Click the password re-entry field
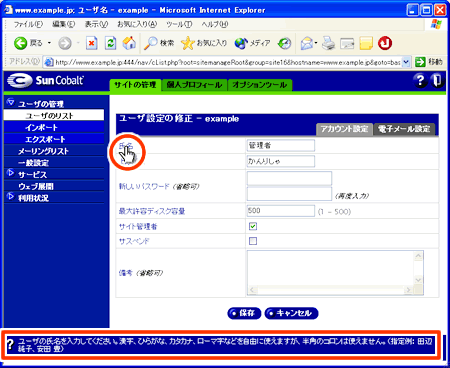 click(289, 194)
